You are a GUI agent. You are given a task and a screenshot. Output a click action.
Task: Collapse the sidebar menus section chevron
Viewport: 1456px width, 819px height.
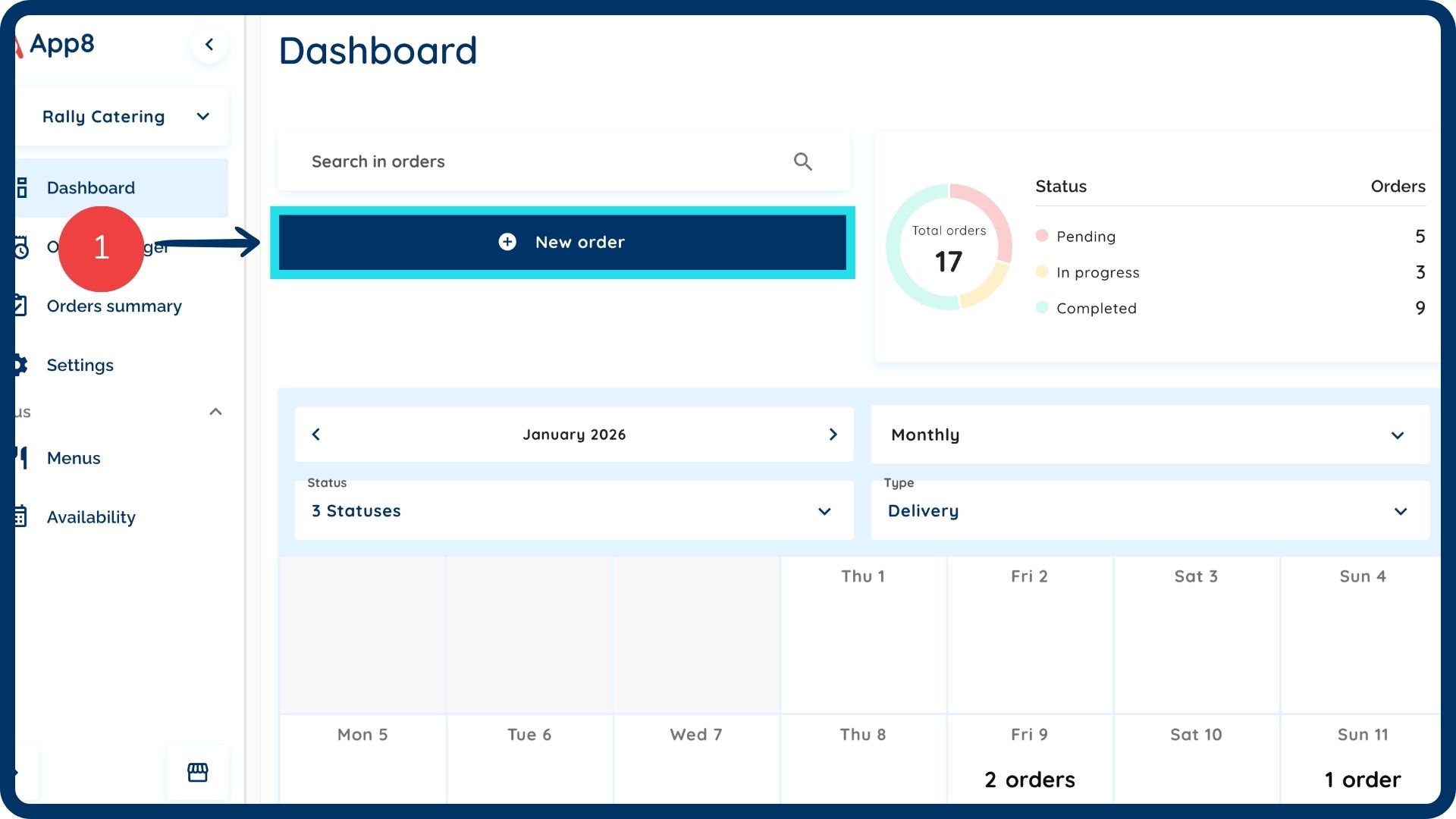coord(215,412)
